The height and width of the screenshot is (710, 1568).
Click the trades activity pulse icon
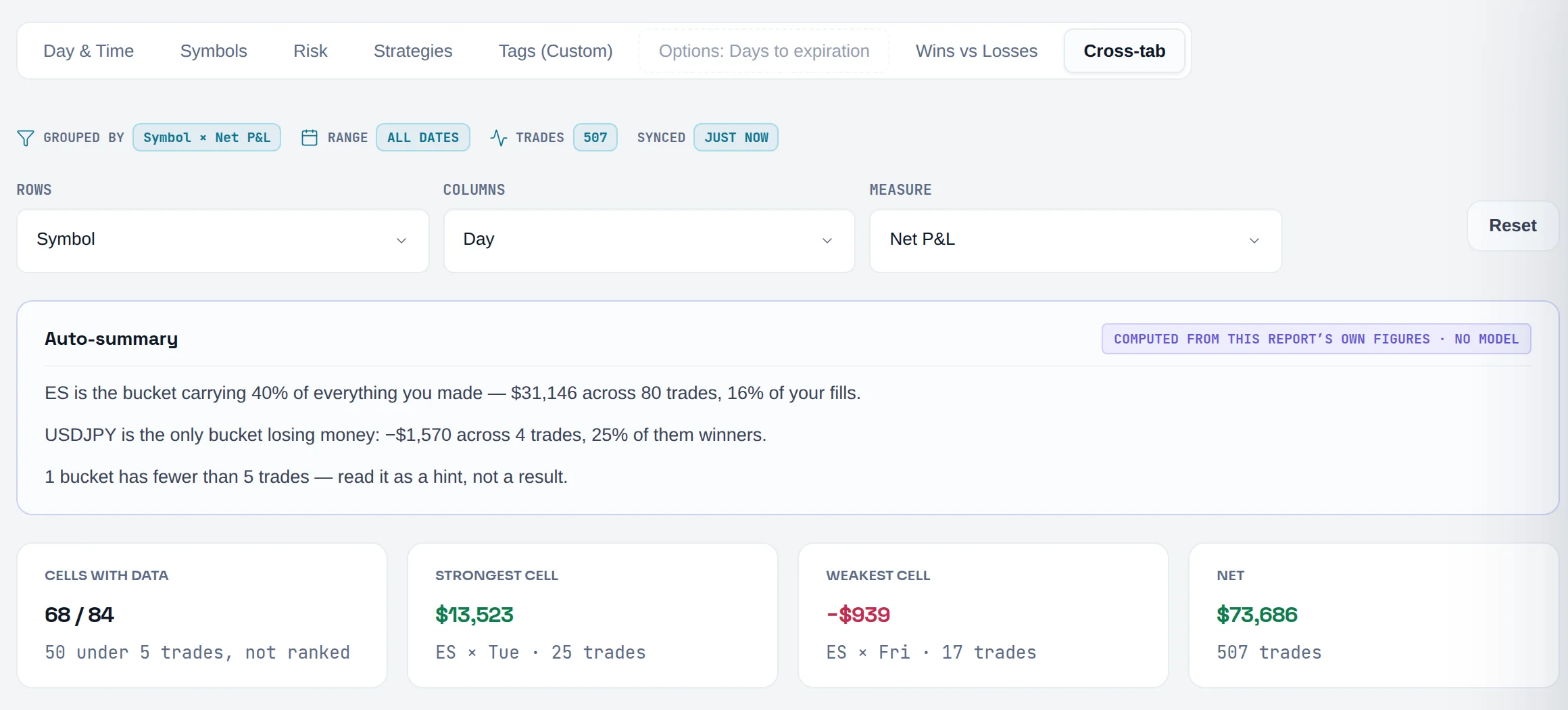(499, 138)
